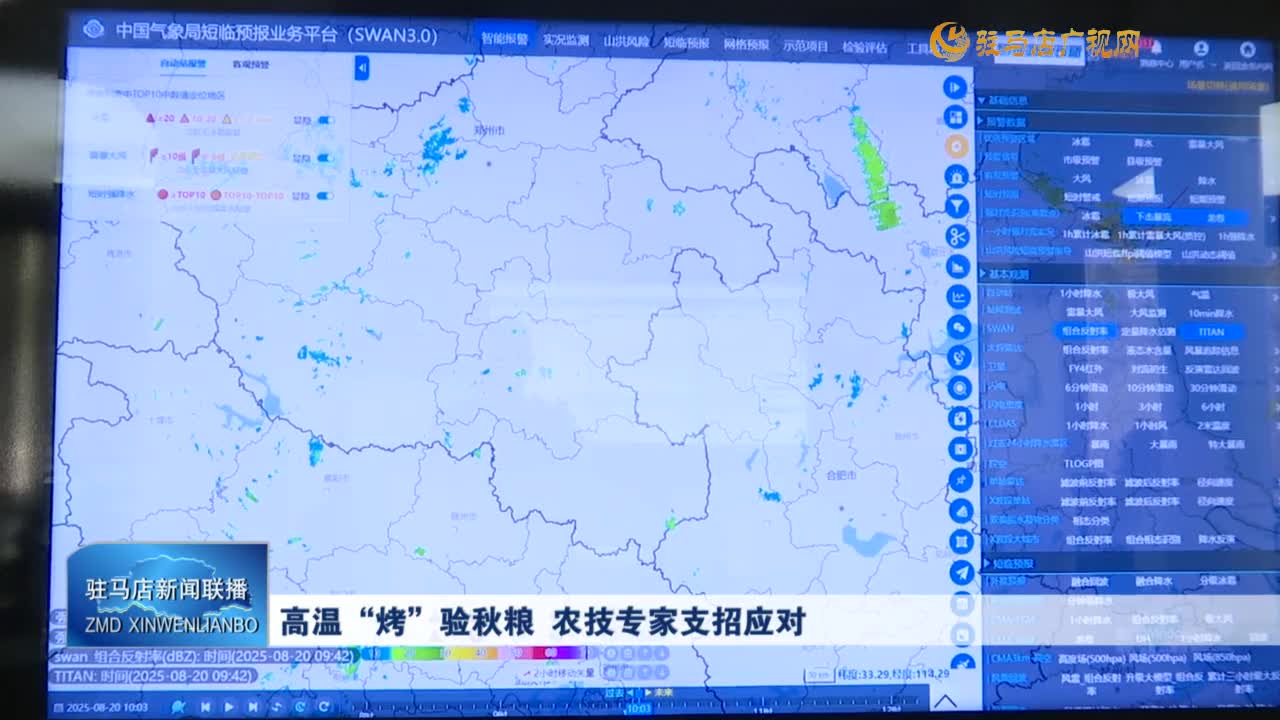Click the paper plane send icon
Image resolution: width=1280 pixels, height=720 pixels.
point(961,572)
